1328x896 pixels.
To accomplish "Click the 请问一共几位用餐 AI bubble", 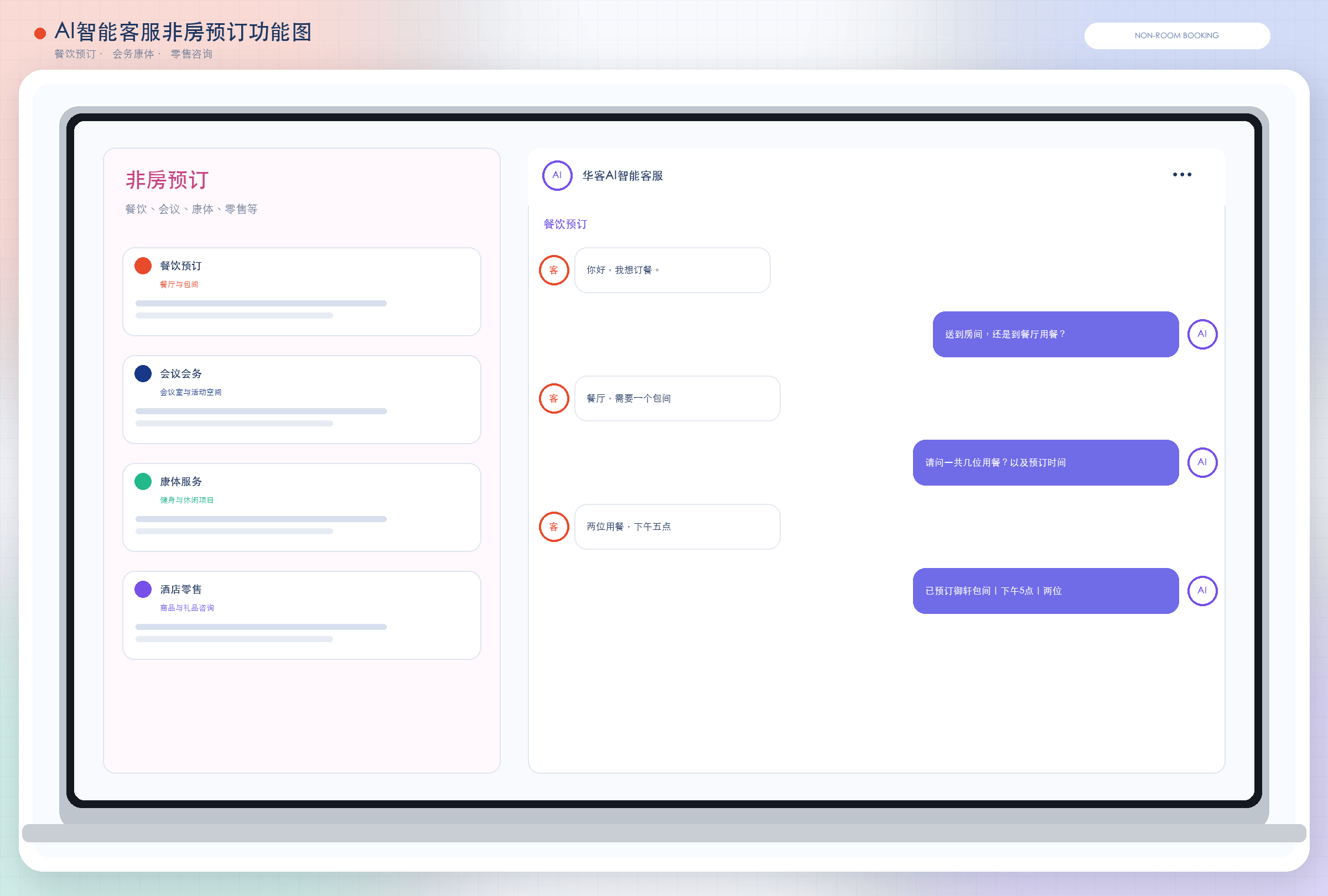I will point(1046,462).
